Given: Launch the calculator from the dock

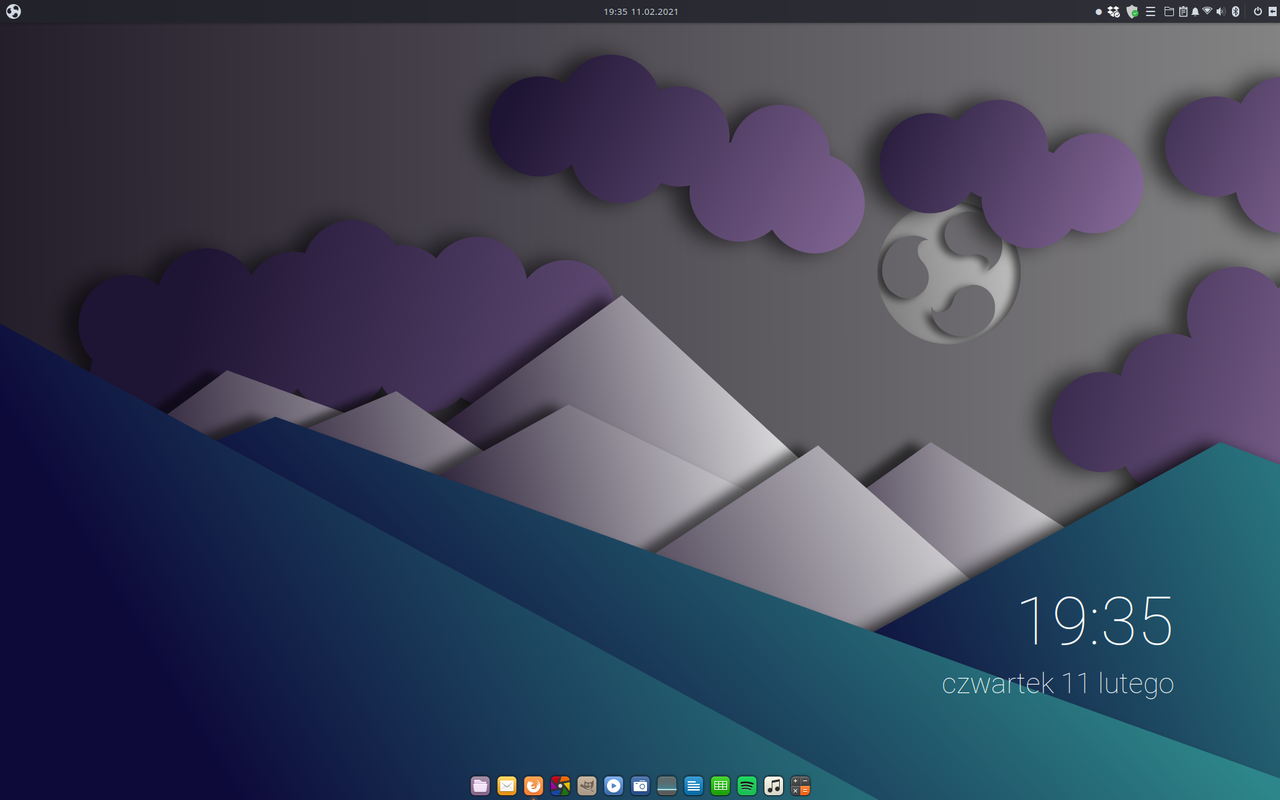Looking at the screenshot, I should point(800,786).
